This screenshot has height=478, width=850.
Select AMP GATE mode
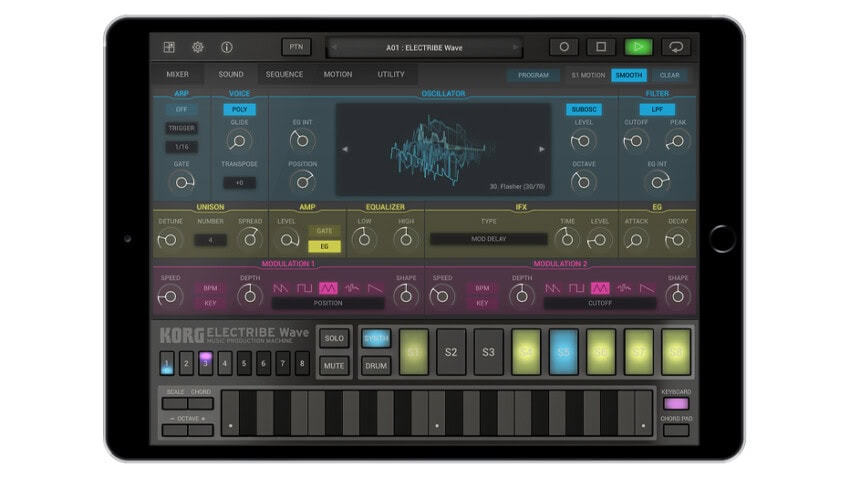[x=324, y=231]
